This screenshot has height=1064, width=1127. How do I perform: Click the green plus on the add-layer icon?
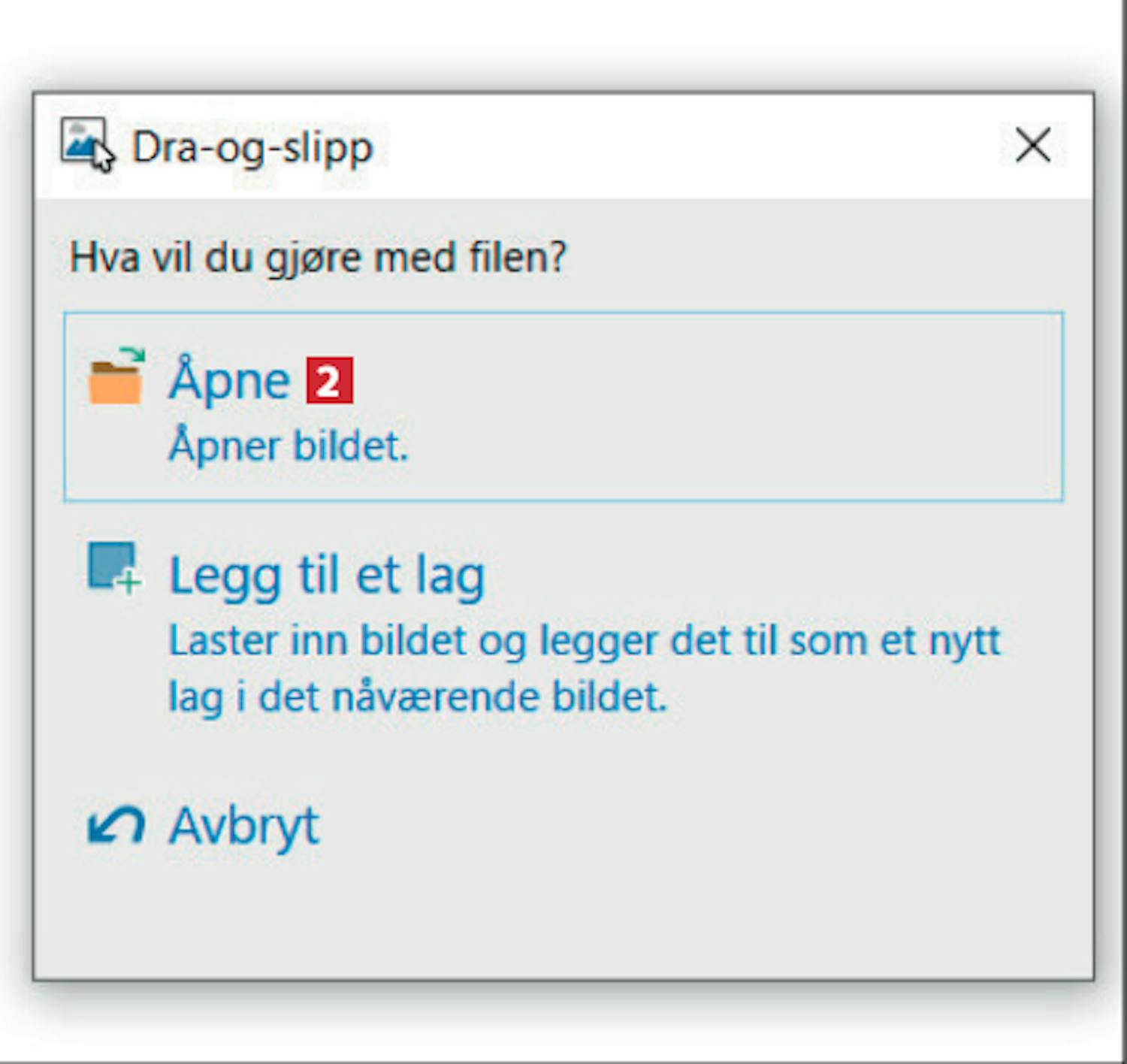pos(129,582)
